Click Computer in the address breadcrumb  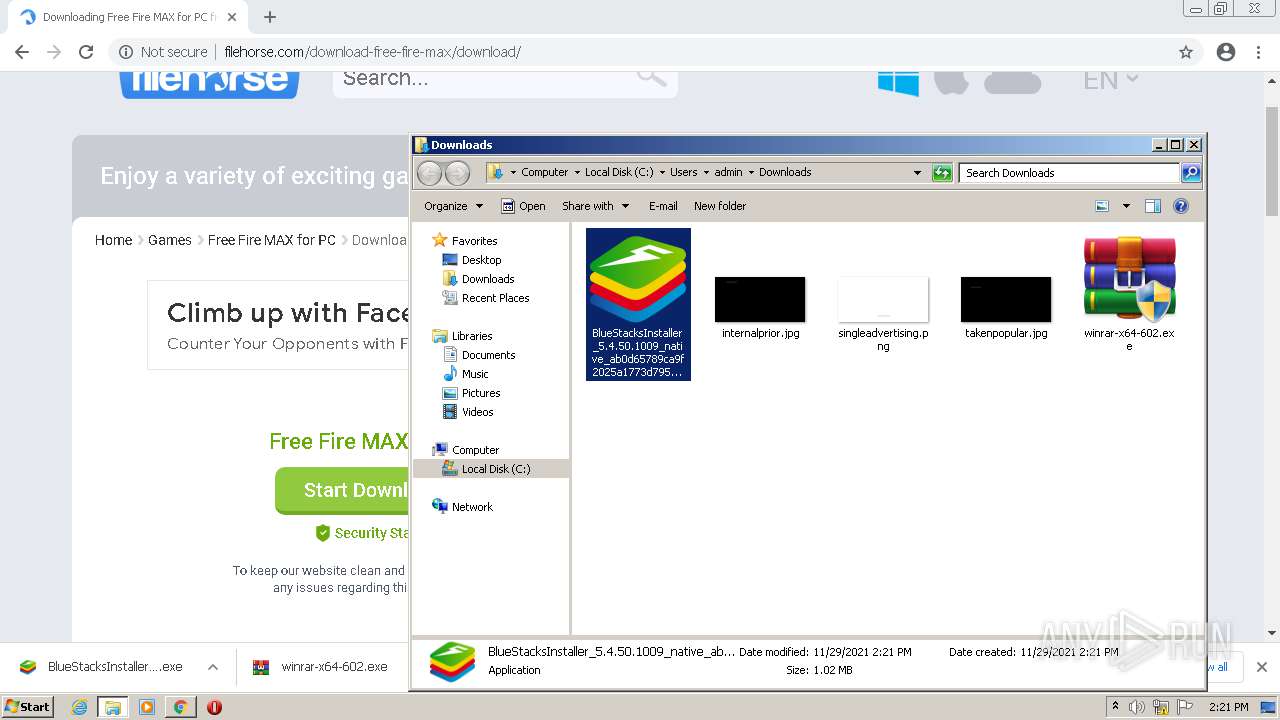[x=544, y=172]
